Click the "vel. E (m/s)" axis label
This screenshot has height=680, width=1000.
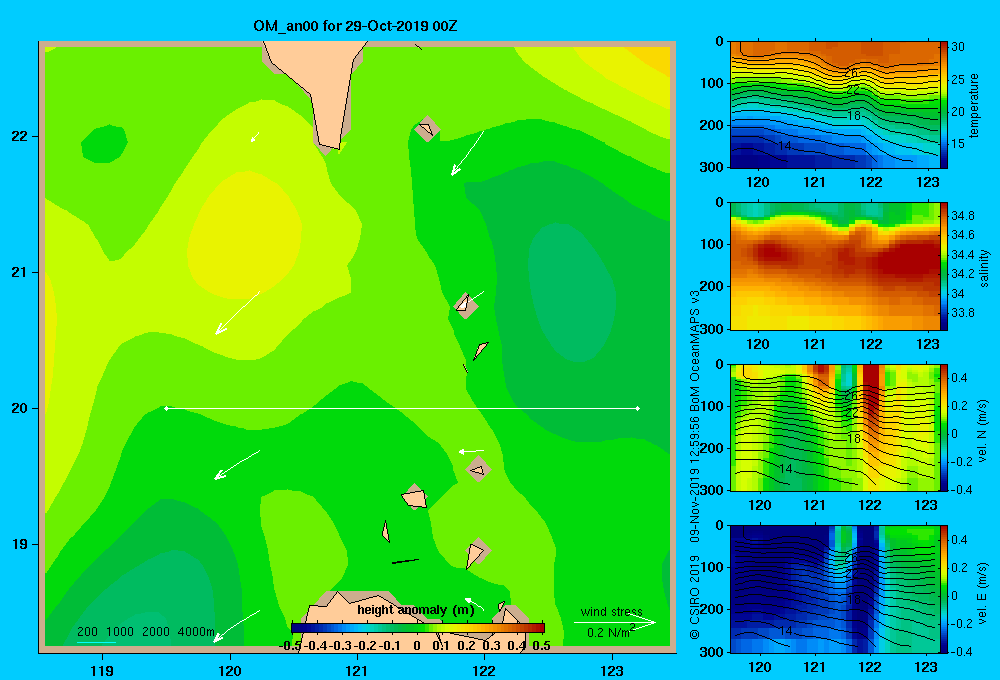pyautogui.click(x=983, y=593)
